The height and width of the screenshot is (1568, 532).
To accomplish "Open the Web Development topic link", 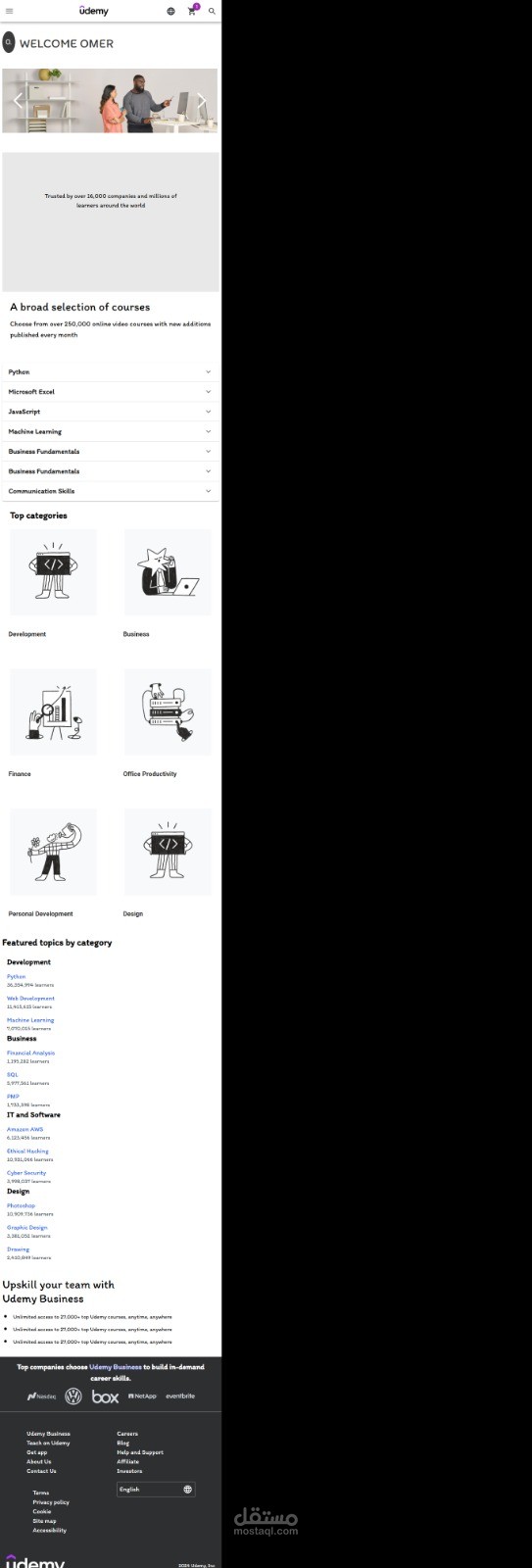I will 30,999.
